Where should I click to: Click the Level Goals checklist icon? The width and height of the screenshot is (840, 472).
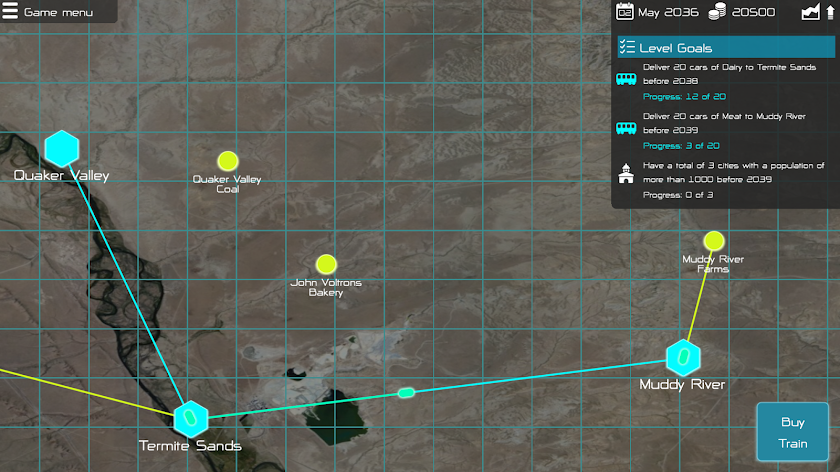[627, 47]
